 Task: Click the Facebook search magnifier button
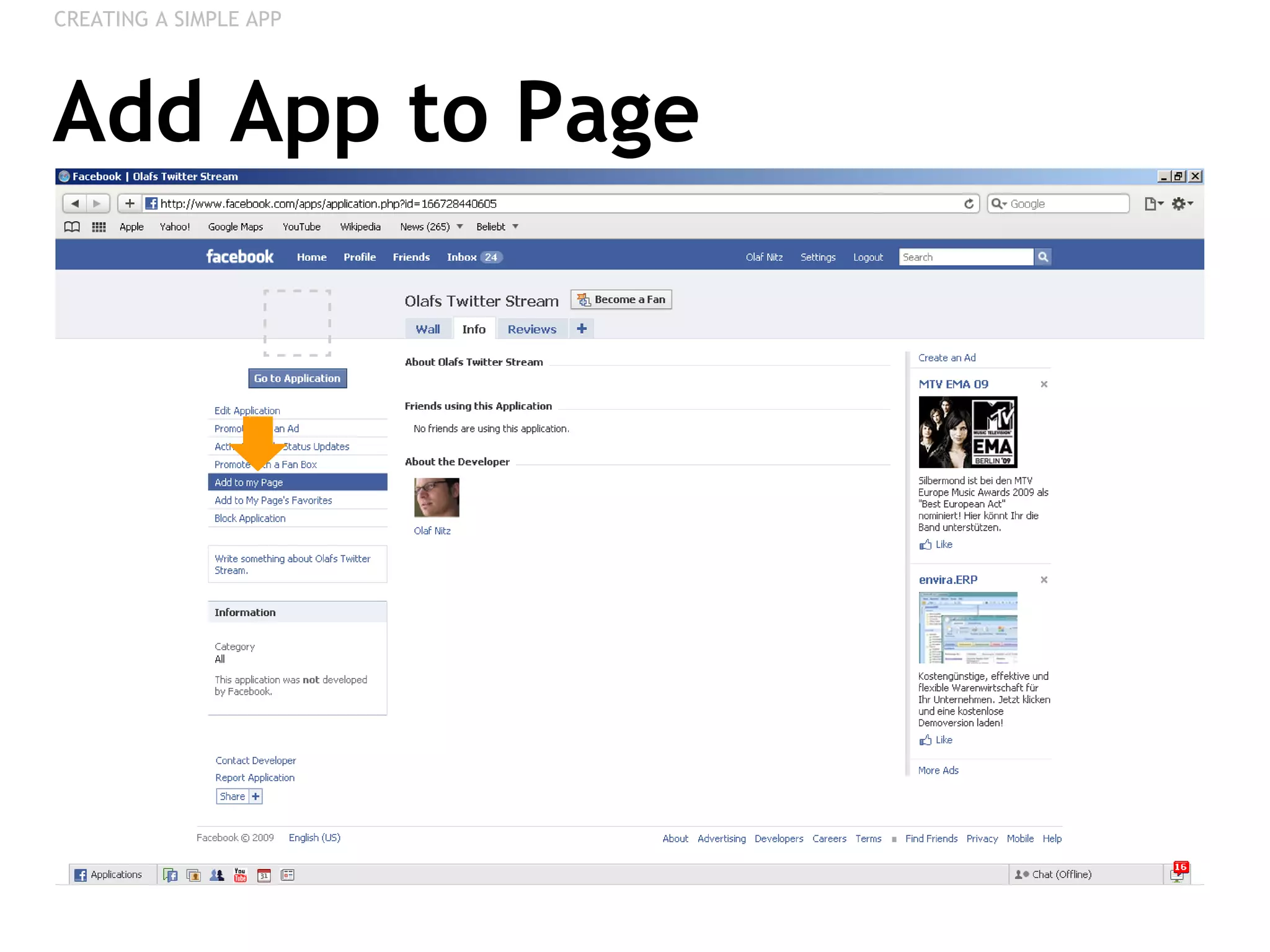point(1043,257)
